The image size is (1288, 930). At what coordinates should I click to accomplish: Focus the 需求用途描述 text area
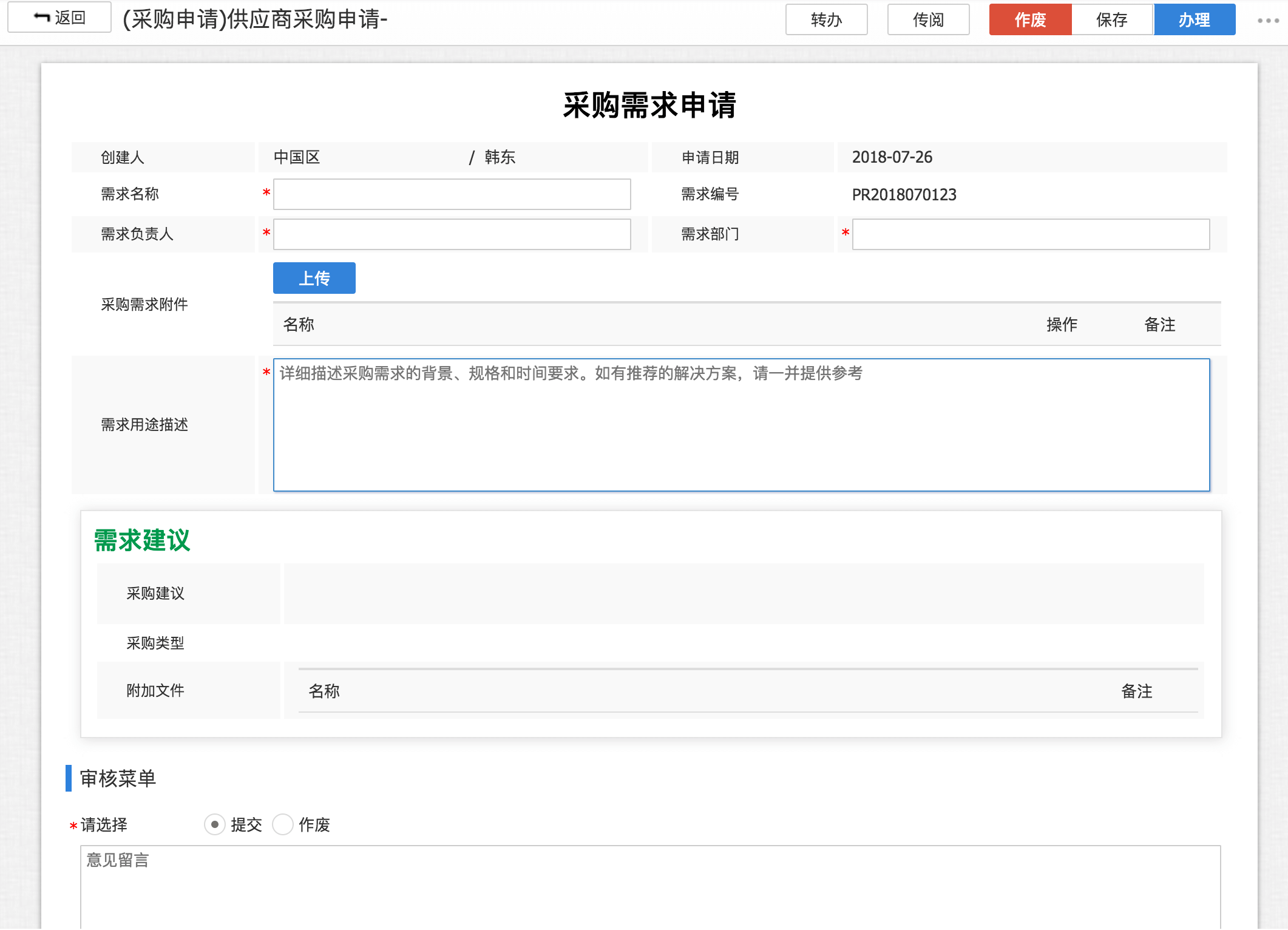(x=741, y=425)
